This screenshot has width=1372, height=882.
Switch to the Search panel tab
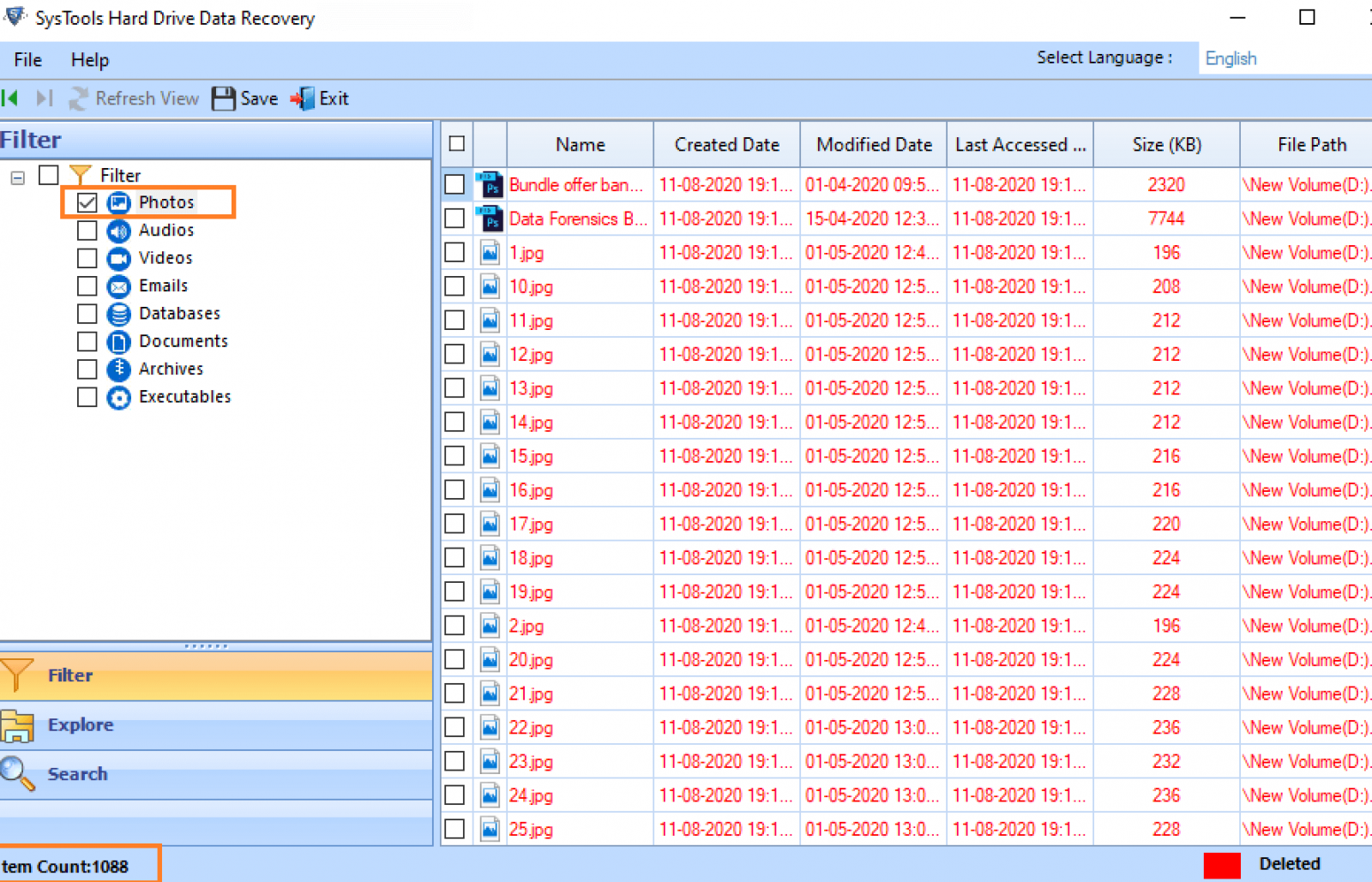click(x=216, y=774)
